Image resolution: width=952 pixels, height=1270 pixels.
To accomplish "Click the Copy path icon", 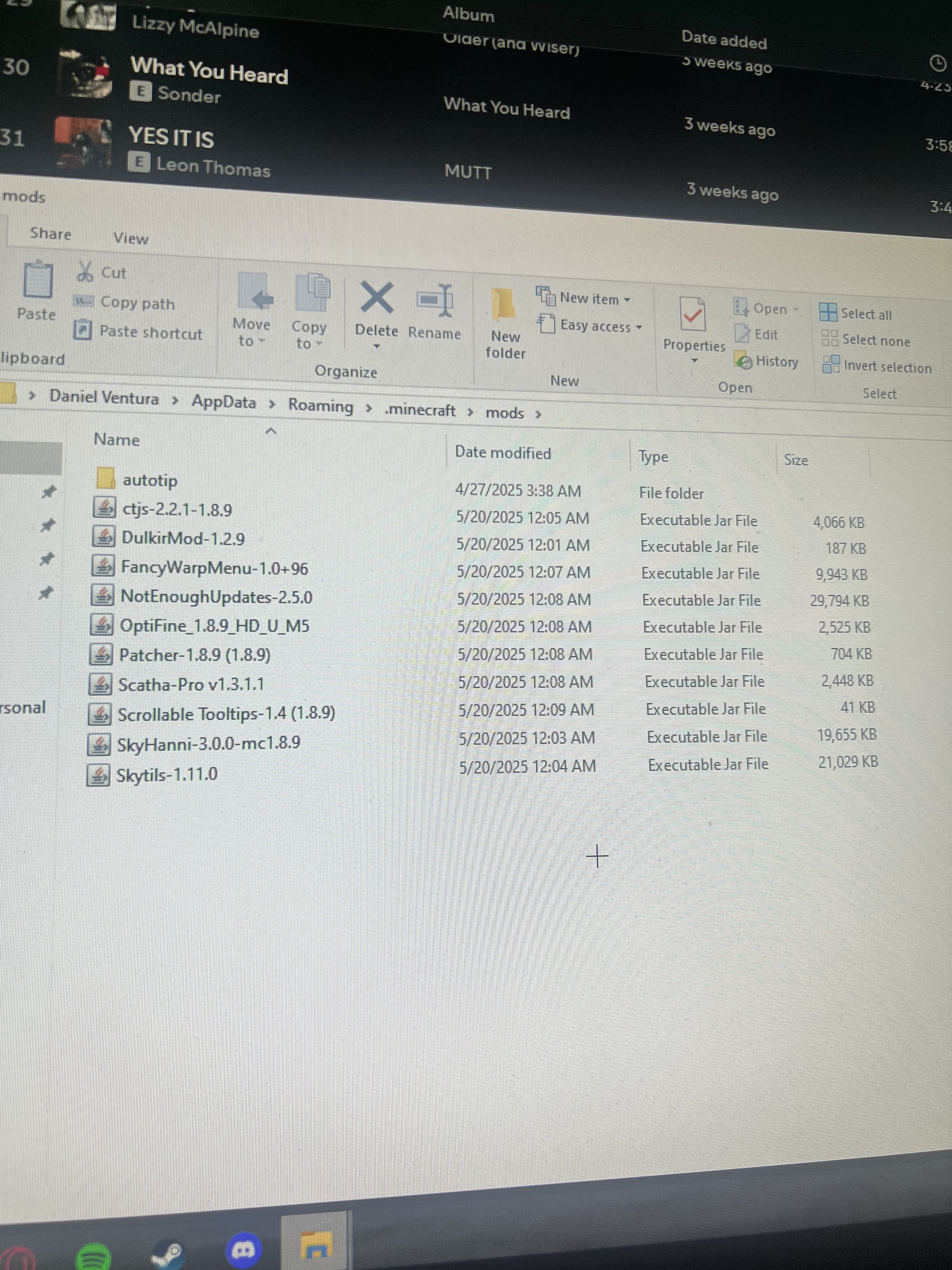I will (84, 301).
